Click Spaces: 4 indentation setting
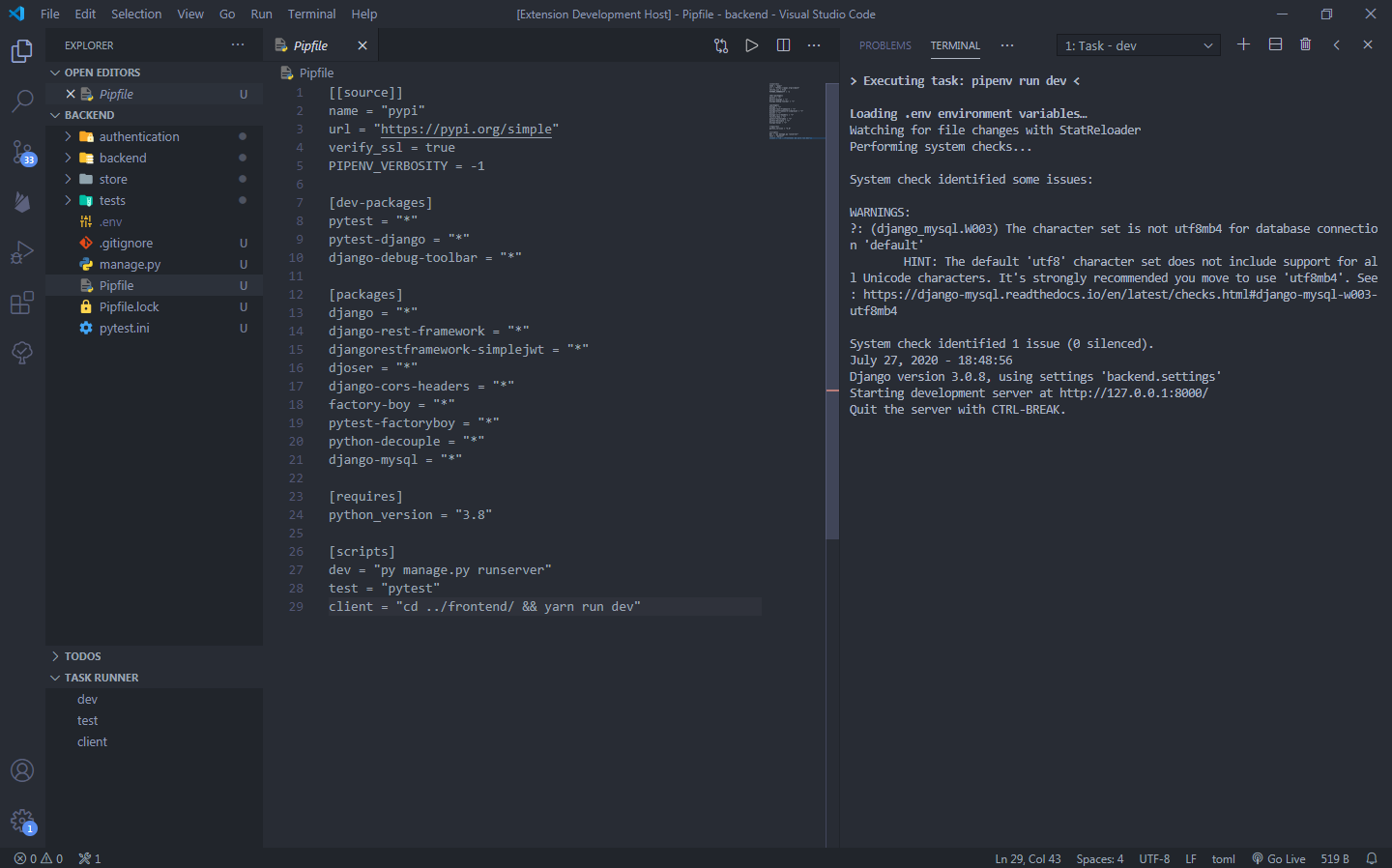Screen dimensions: 1392x868 pos(1099,858)
